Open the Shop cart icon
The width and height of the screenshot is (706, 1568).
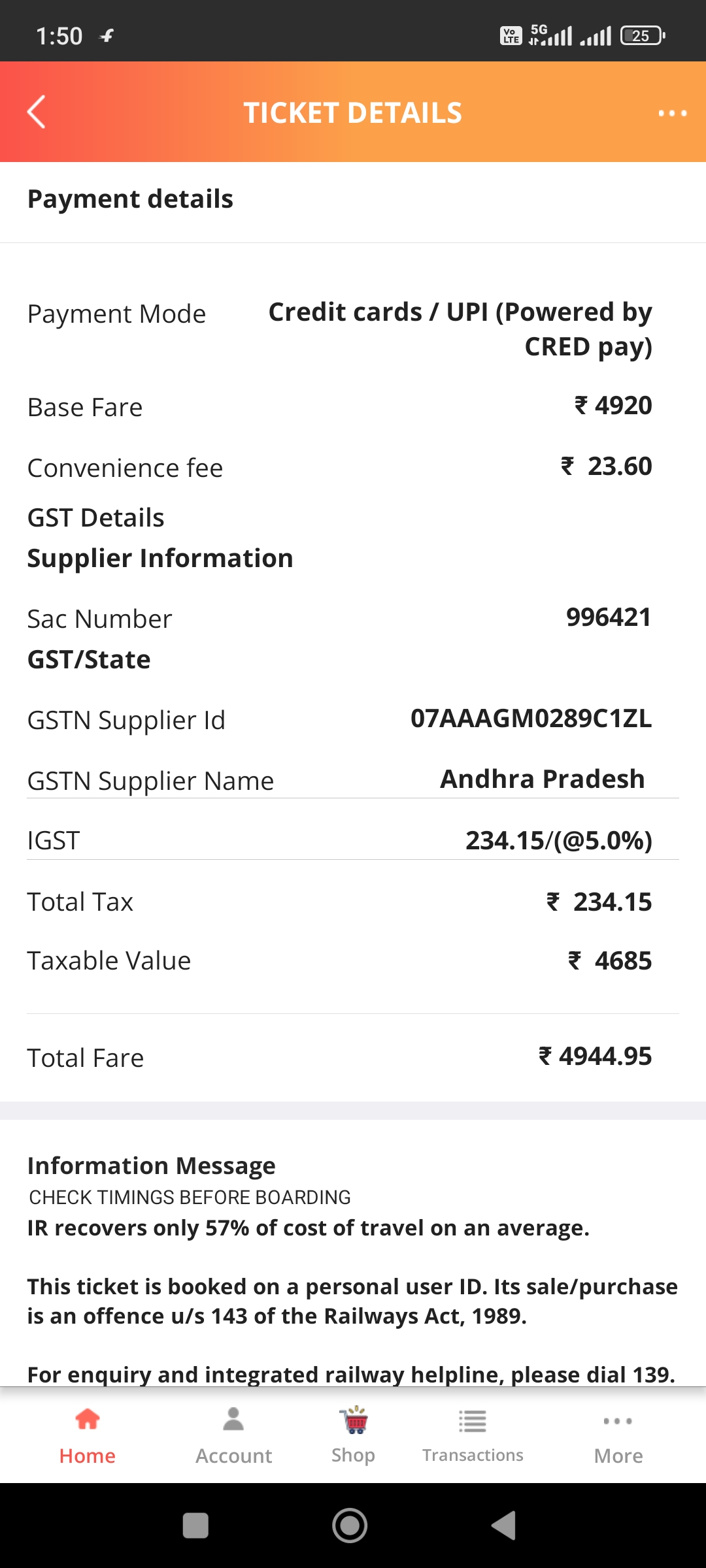click(353, 1420)
